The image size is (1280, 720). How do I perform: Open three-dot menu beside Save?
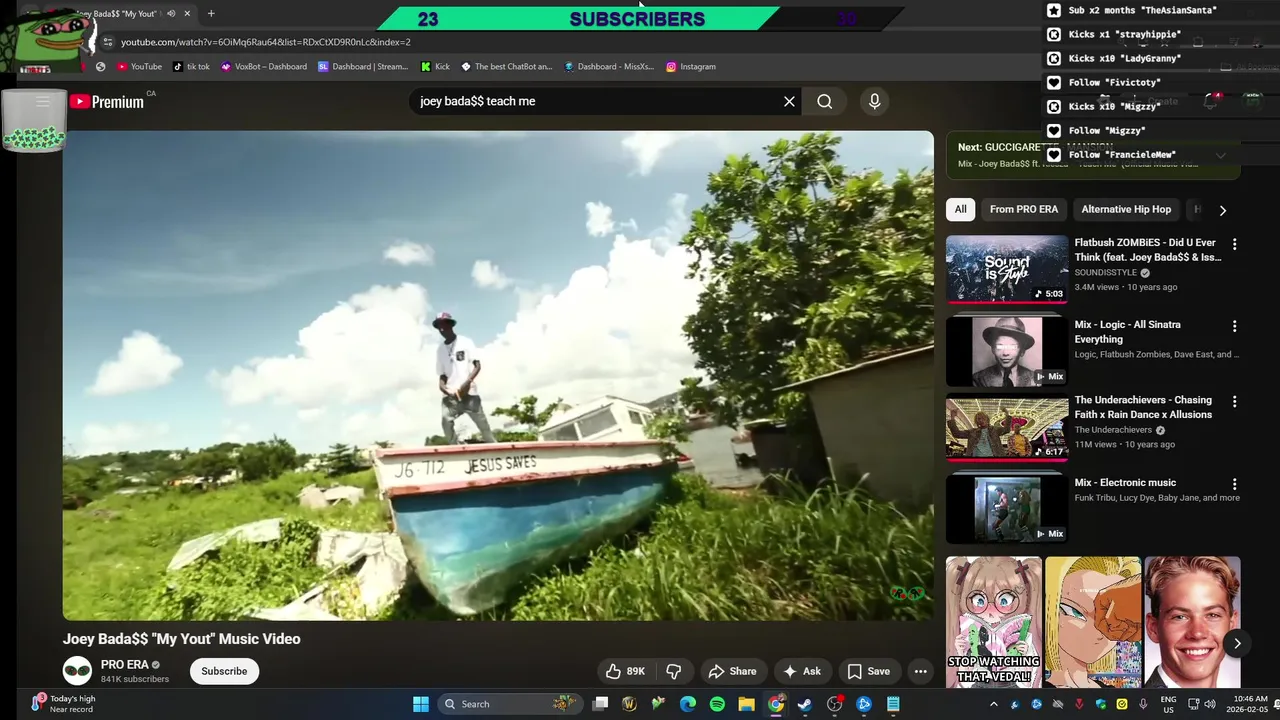920,671
